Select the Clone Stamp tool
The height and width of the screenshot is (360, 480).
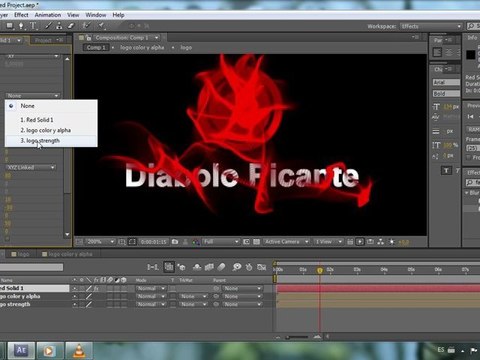[59, 26]
